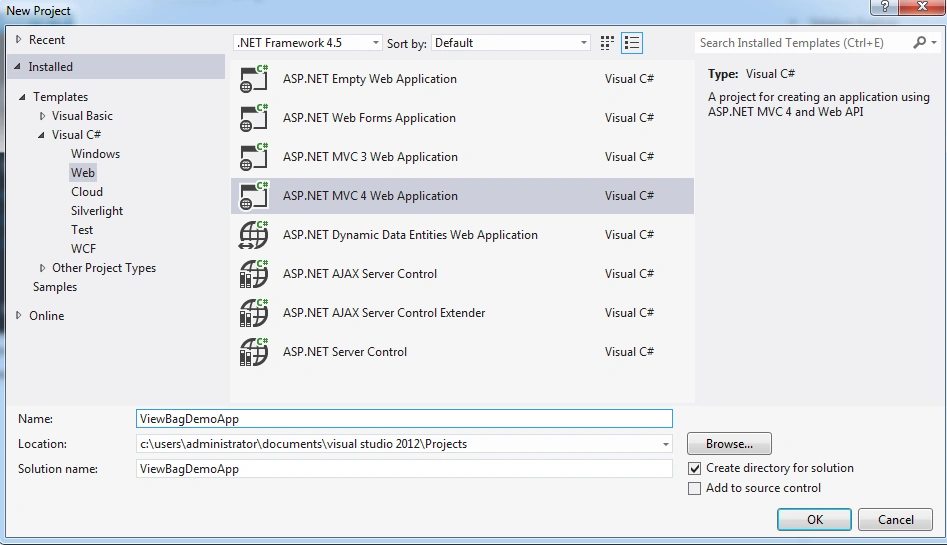947x545 pixels.
Task: Click the Browse... button
Action: (x=729, y=443)
